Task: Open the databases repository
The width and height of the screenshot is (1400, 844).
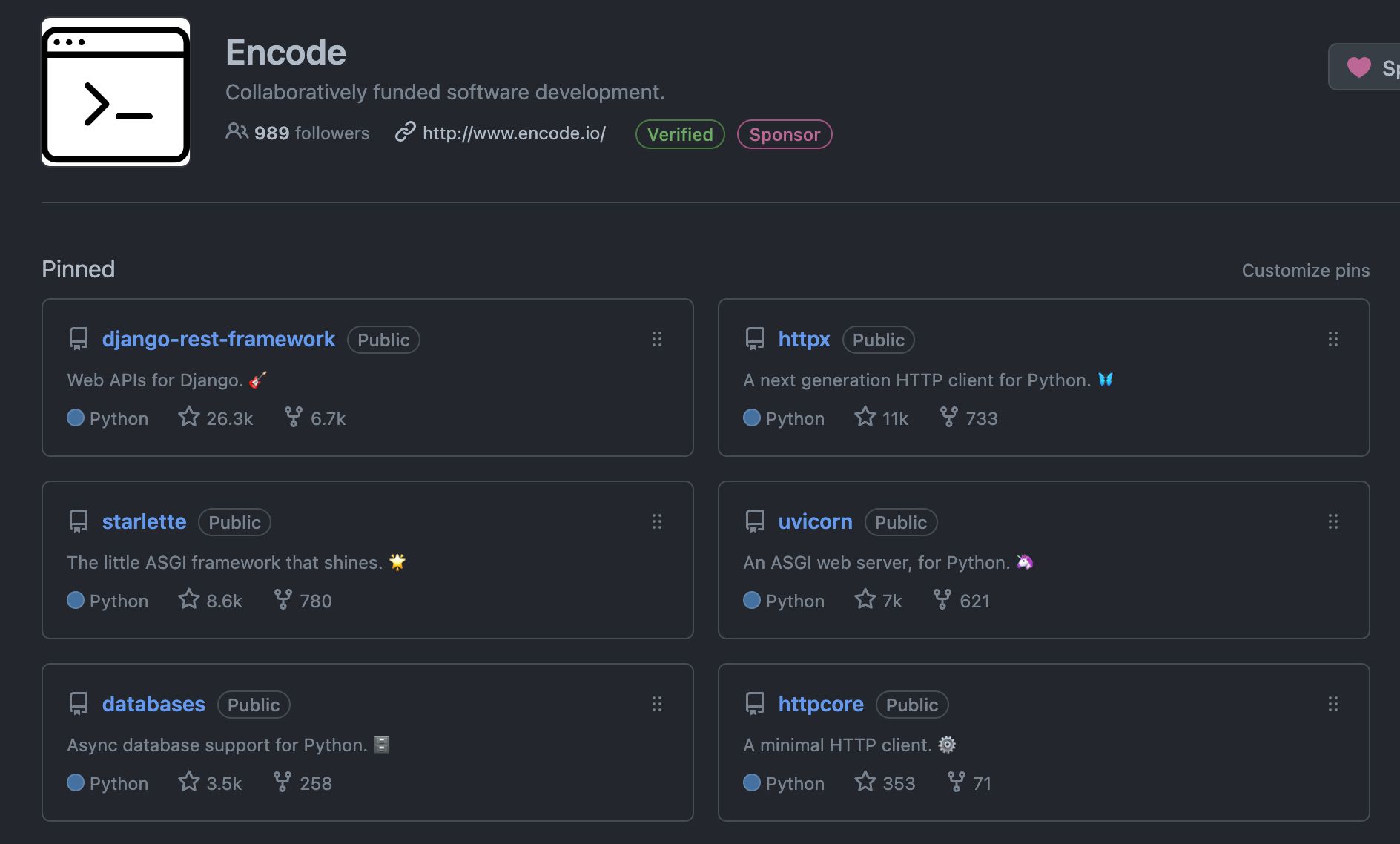Action: coord(153,705)
